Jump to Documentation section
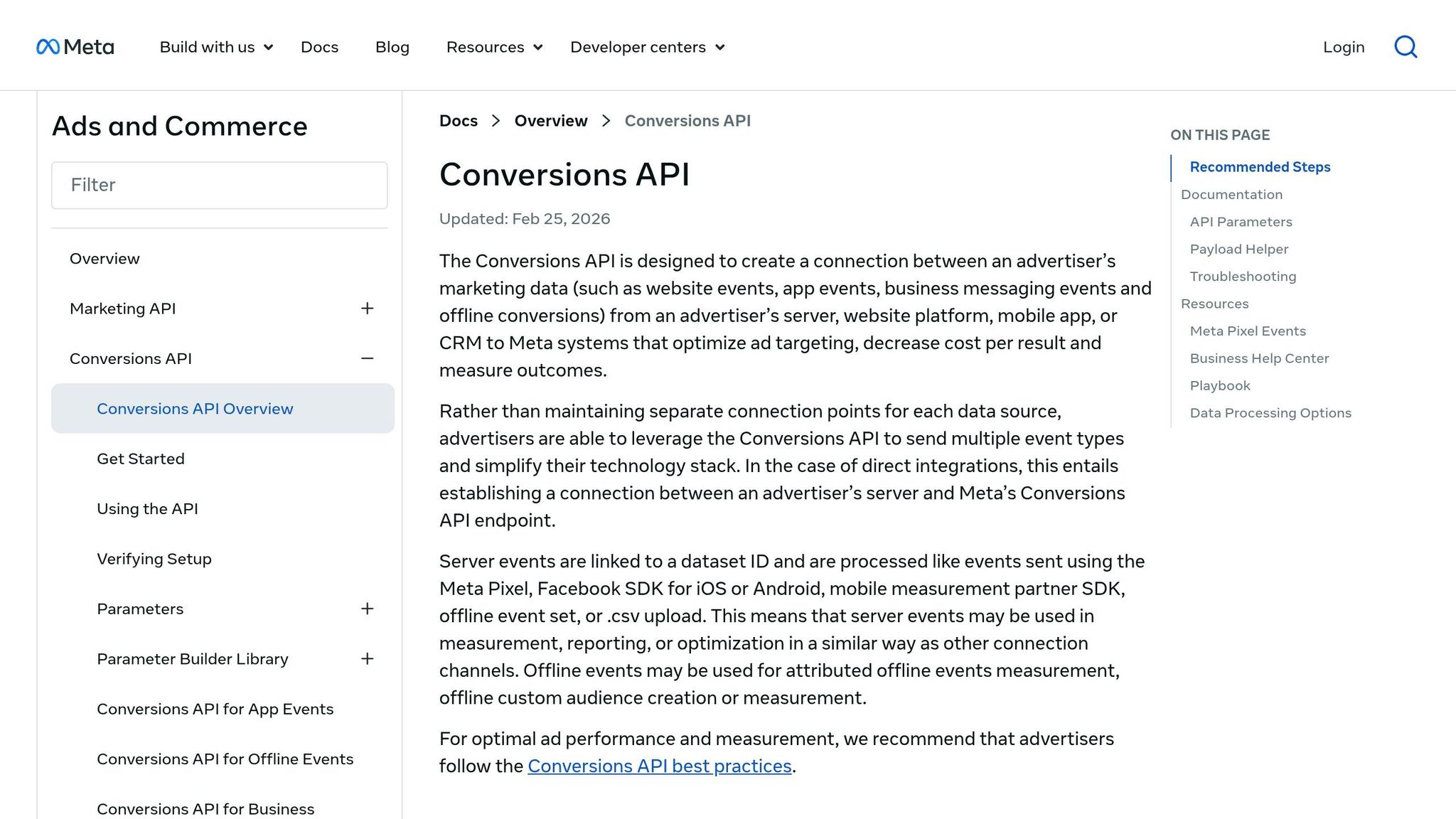1456x819 pixels. click(x=1231, y=195)
